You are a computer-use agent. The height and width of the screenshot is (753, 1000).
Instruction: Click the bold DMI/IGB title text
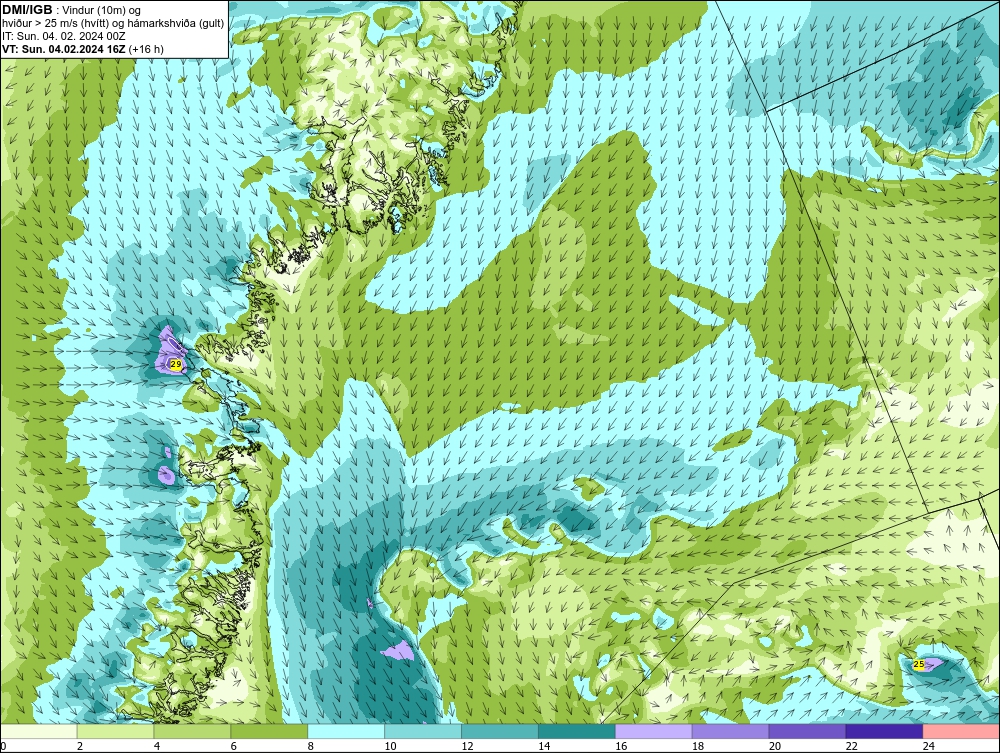click(x=27, y=10)
